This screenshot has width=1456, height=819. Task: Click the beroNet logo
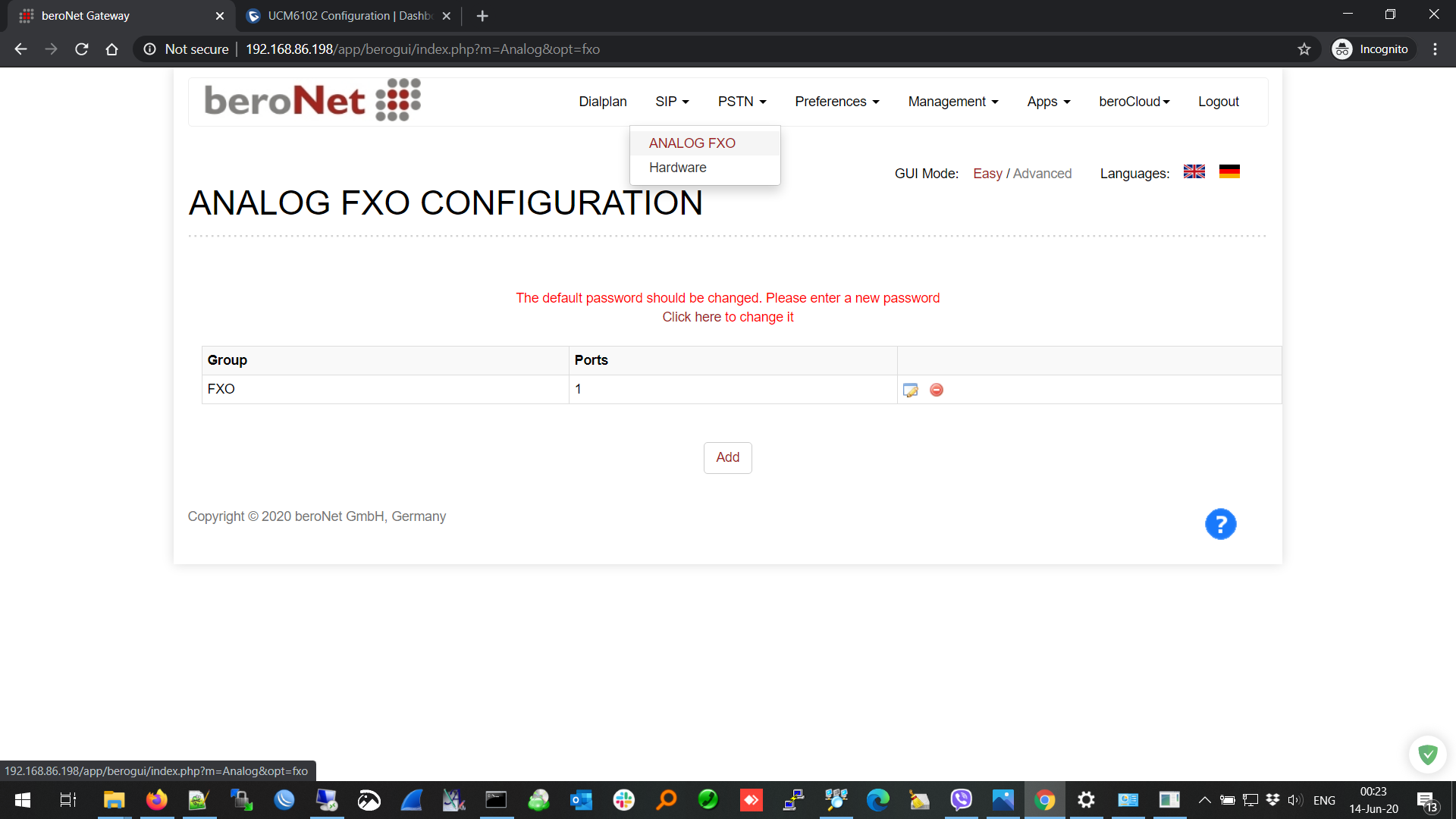pos(312,100)
